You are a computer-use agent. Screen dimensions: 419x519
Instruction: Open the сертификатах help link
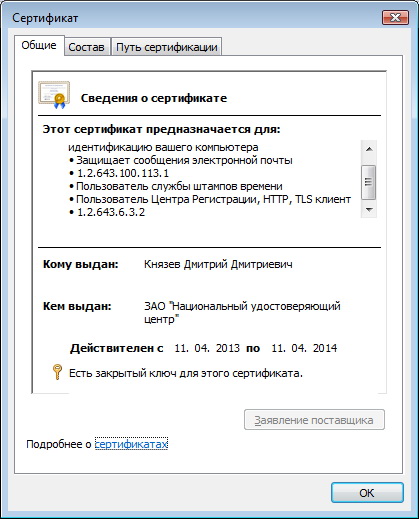pos(131,444)
